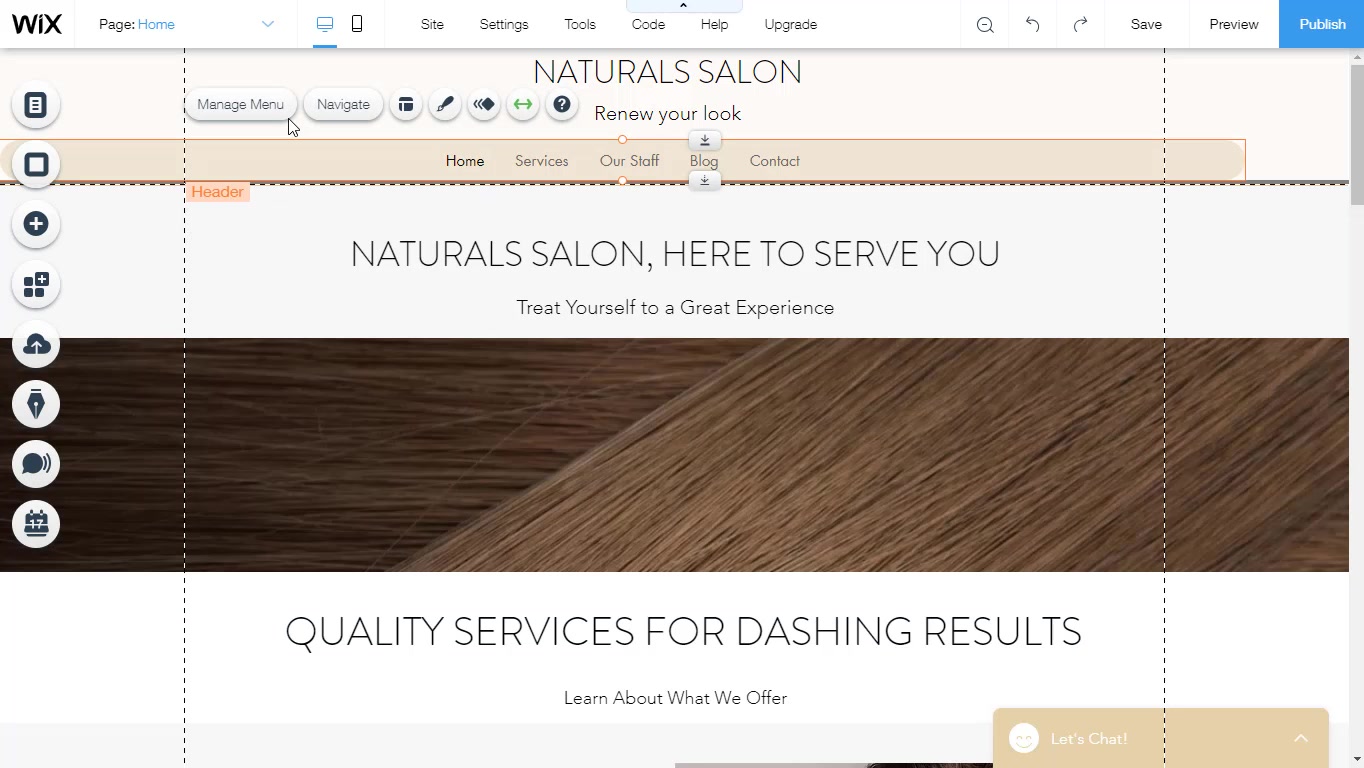
Task: Open the Bookings calendar icon
Action: pyautogui.click(x=36, y=523)
